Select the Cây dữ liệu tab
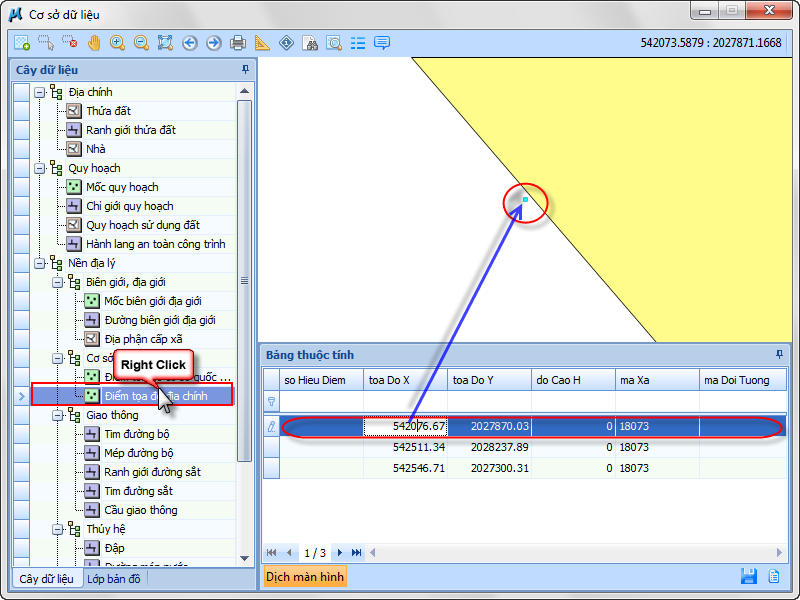This screenshot has height=600, width=800. pos(46,579)
